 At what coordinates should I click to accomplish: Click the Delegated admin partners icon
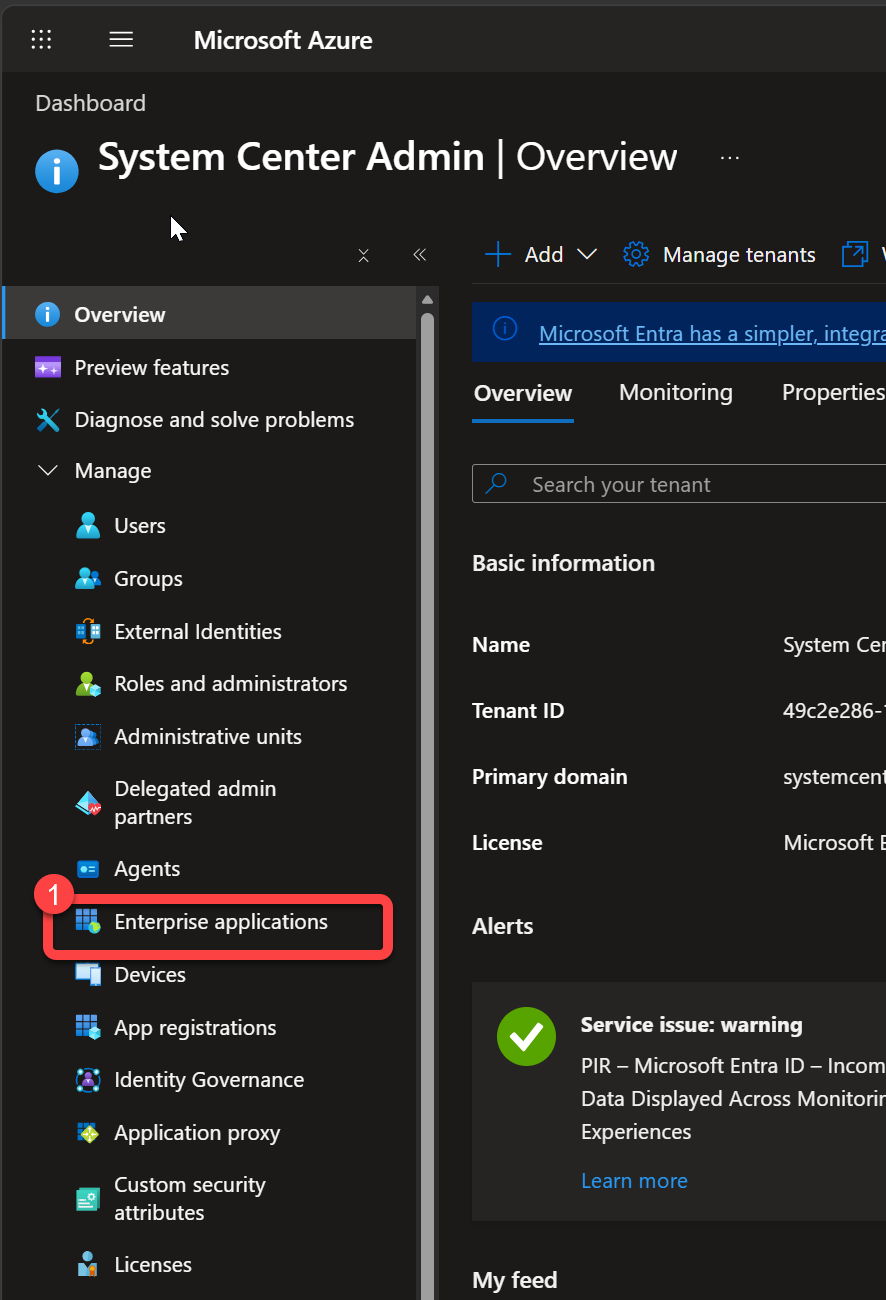click(88, 803)
